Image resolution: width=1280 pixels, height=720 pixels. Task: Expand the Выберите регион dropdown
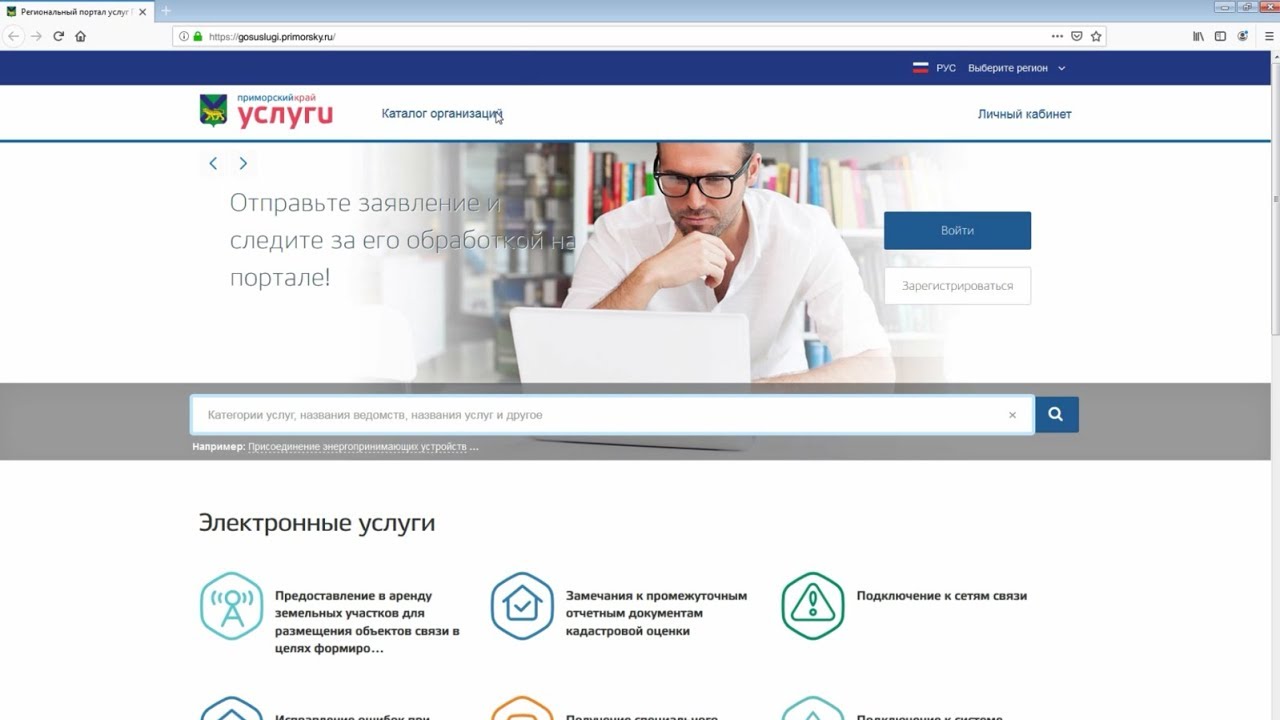[1017, 68]
